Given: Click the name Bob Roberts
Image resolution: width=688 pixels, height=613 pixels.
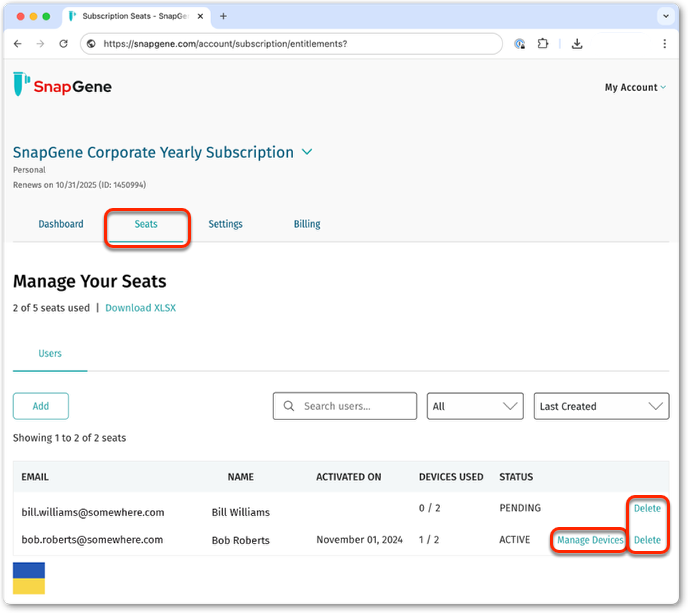Looking at the screenshot, I should [x=240, y=540].
